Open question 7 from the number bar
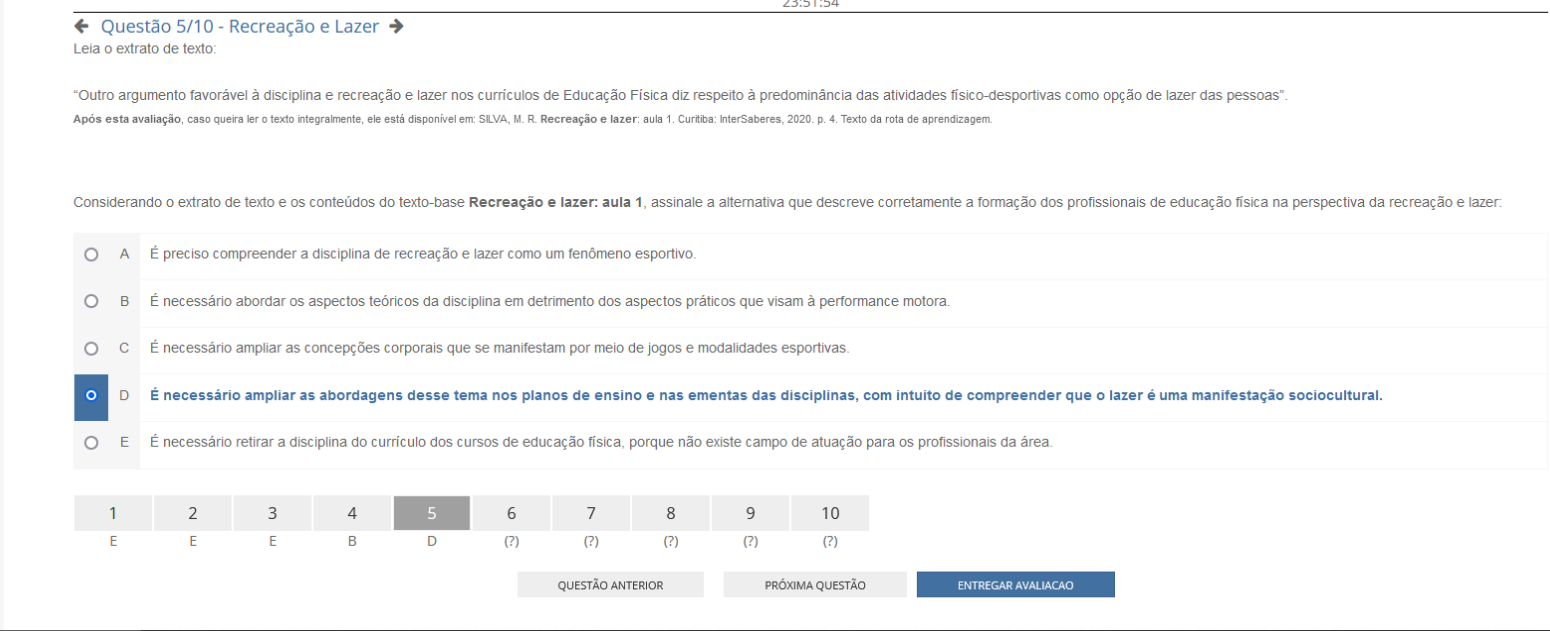Image resolution: width=1550 pixels, height=631 pixels. click(x=591, y=513)
